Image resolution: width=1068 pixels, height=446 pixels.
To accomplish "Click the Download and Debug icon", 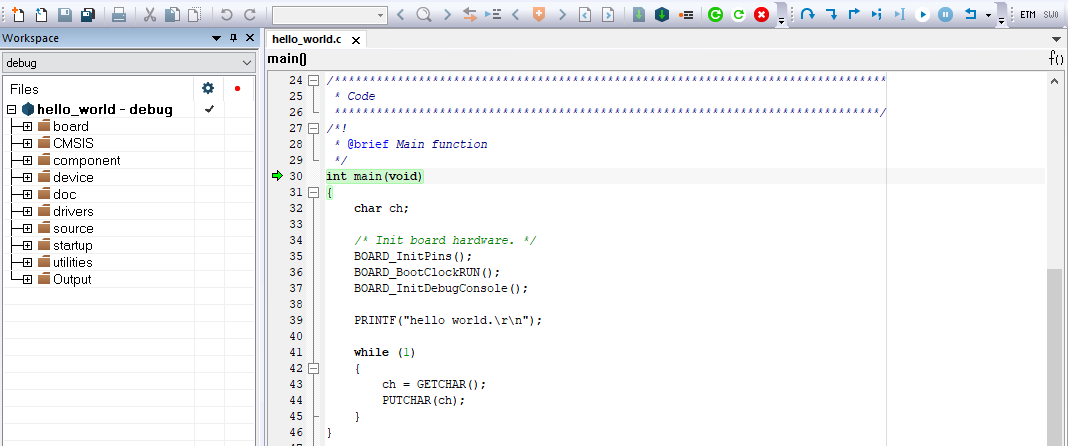I will tap(661, 15).
